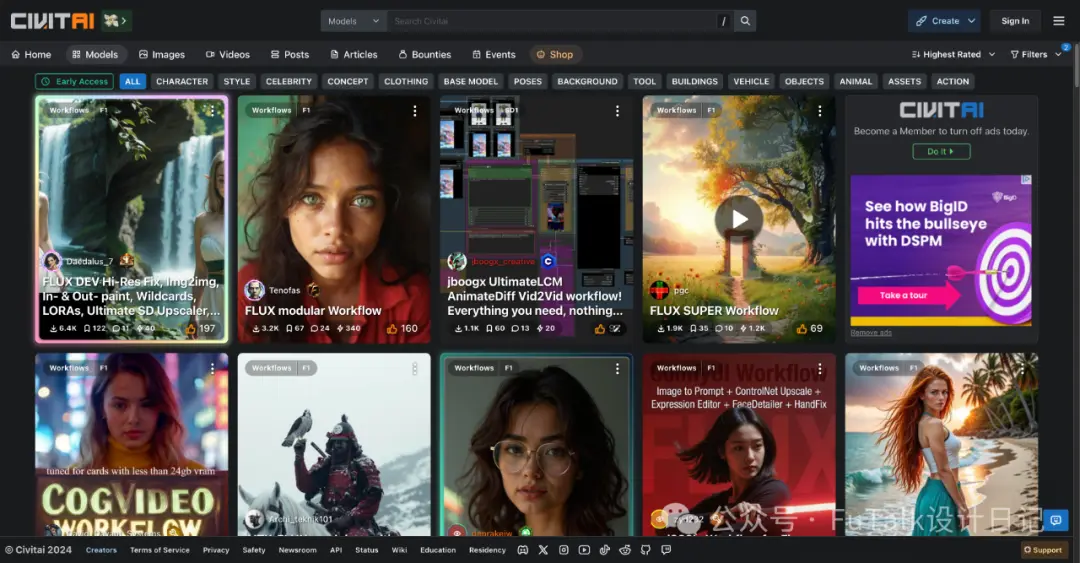Open the Twitch footer icon
The image size is (1080, 563).
666,550
